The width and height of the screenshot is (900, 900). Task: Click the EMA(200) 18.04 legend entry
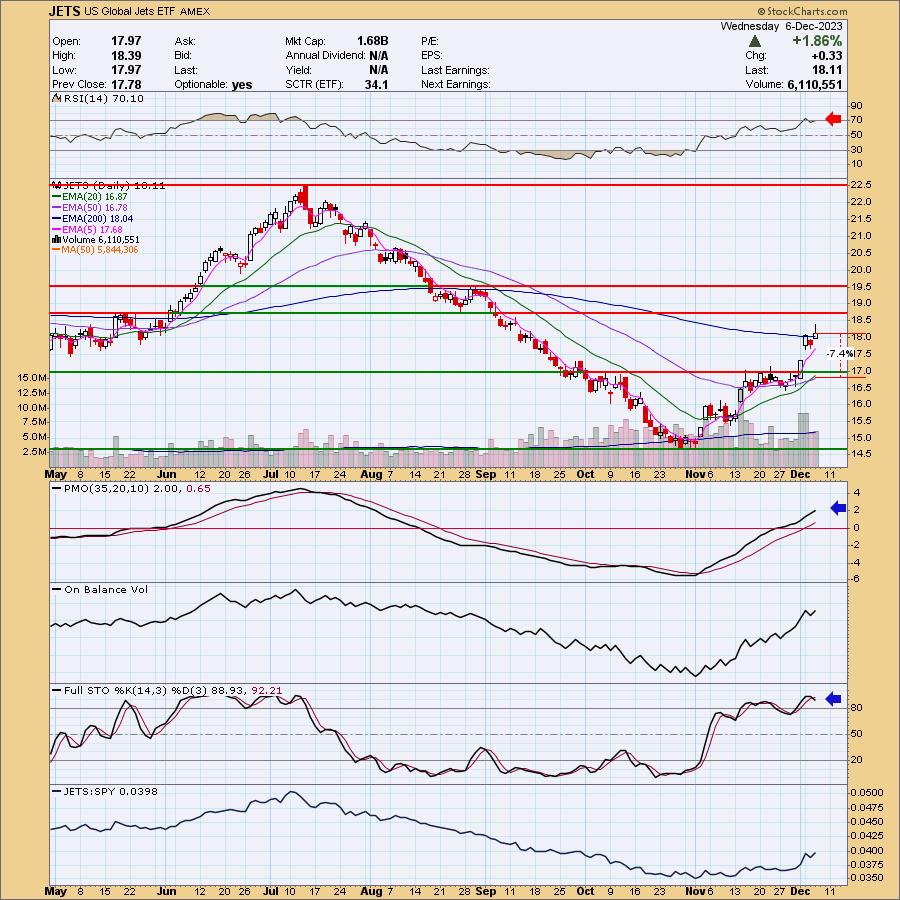(96, 218)
